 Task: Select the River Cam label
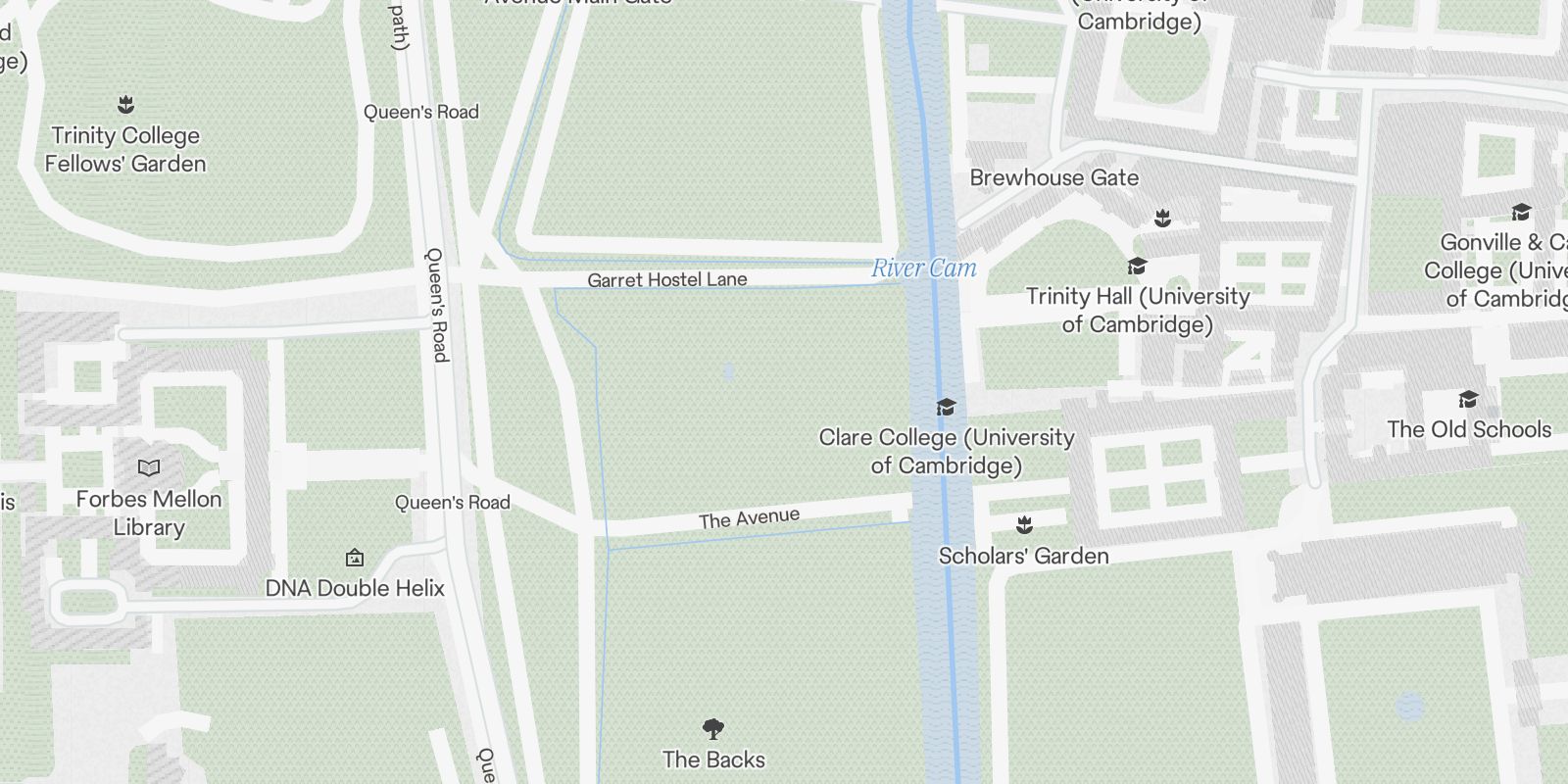tap(924, 268)
